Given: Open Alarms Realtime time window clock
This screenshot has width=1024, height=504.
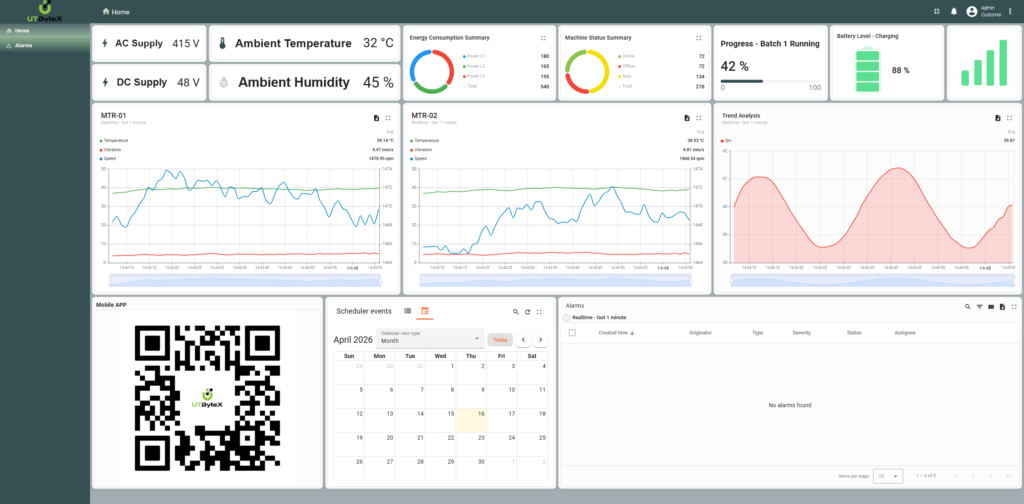Looking at the screenshot, I should pyautogui.click(x=566, y=317).
